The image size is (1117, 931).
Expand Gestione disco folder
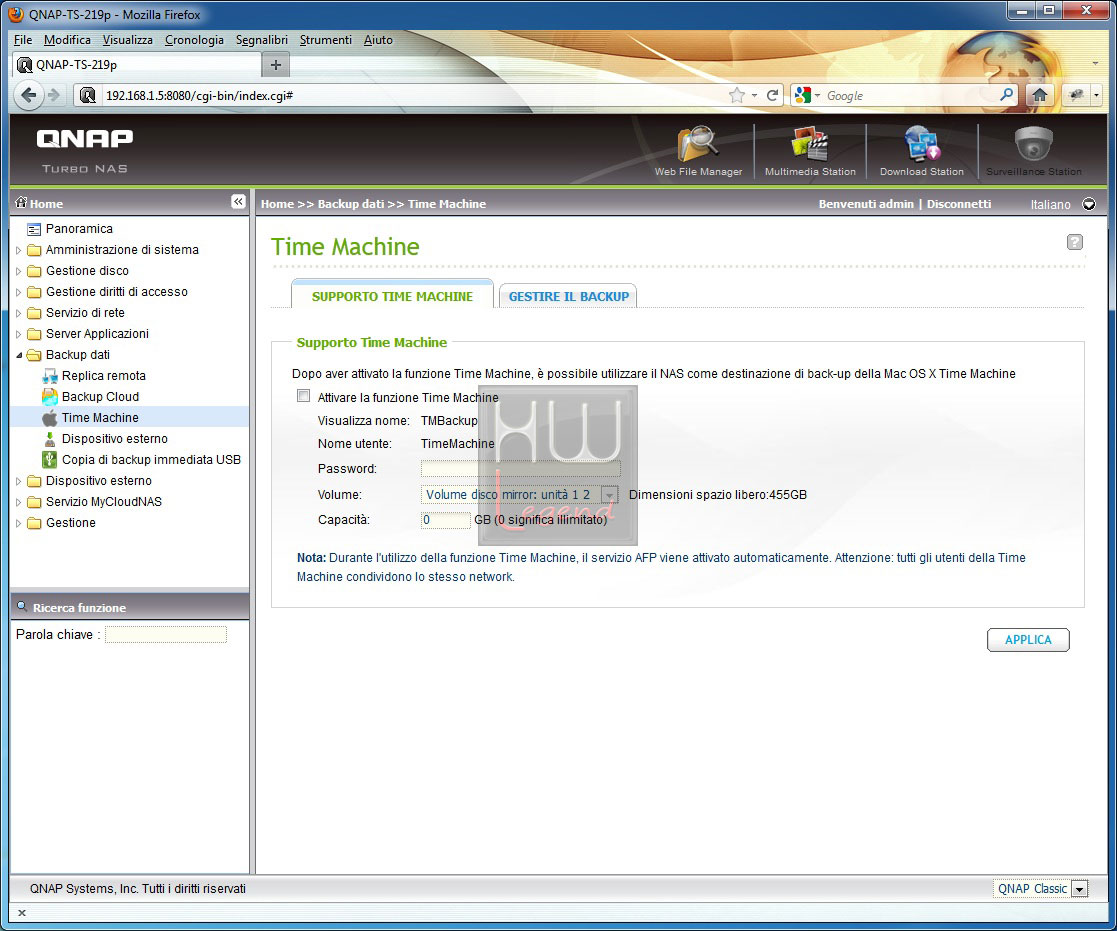click(19, 271)
